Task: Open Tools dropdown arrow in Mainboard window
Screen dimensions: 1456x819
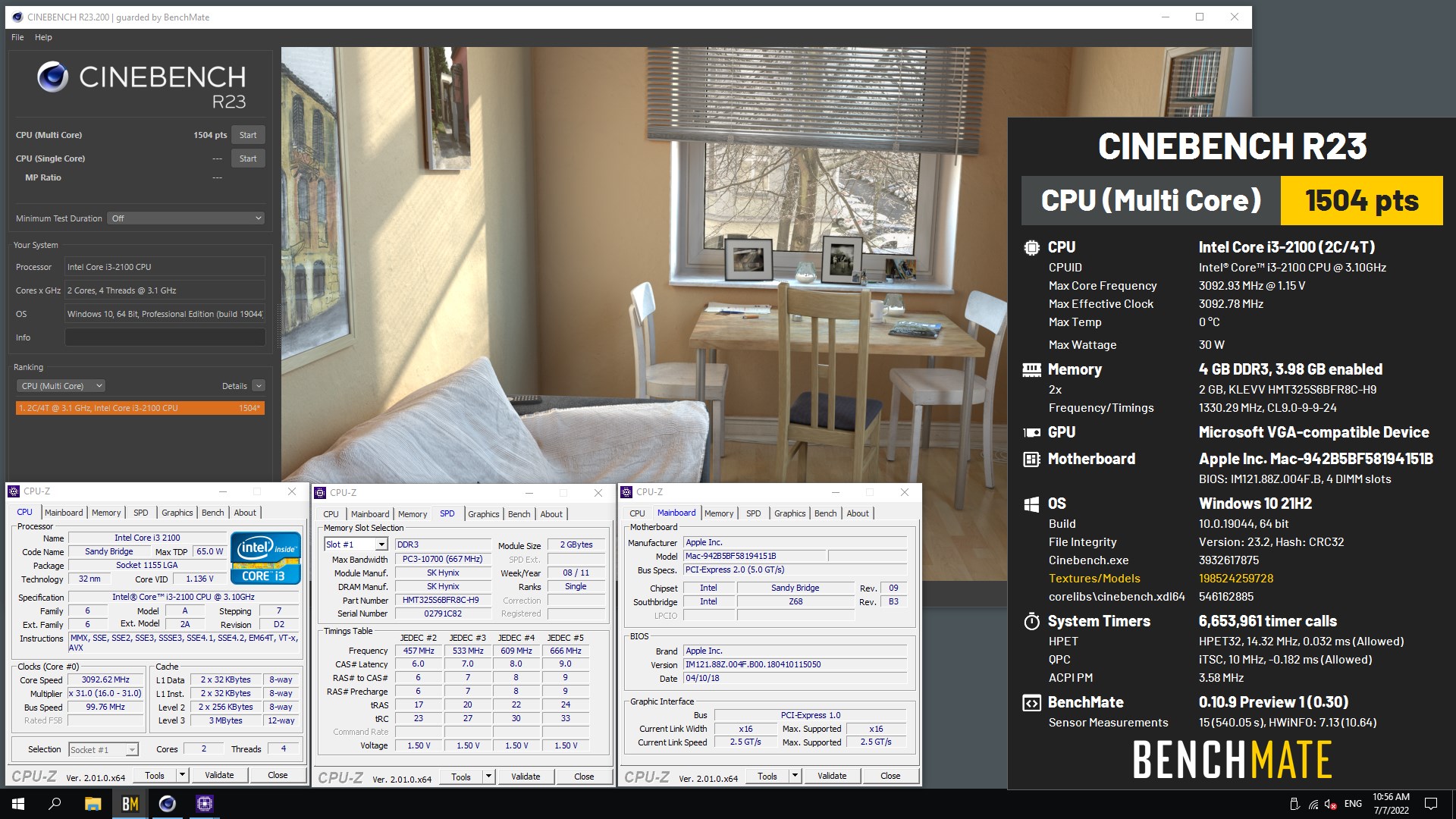Action: click(795, 776)
